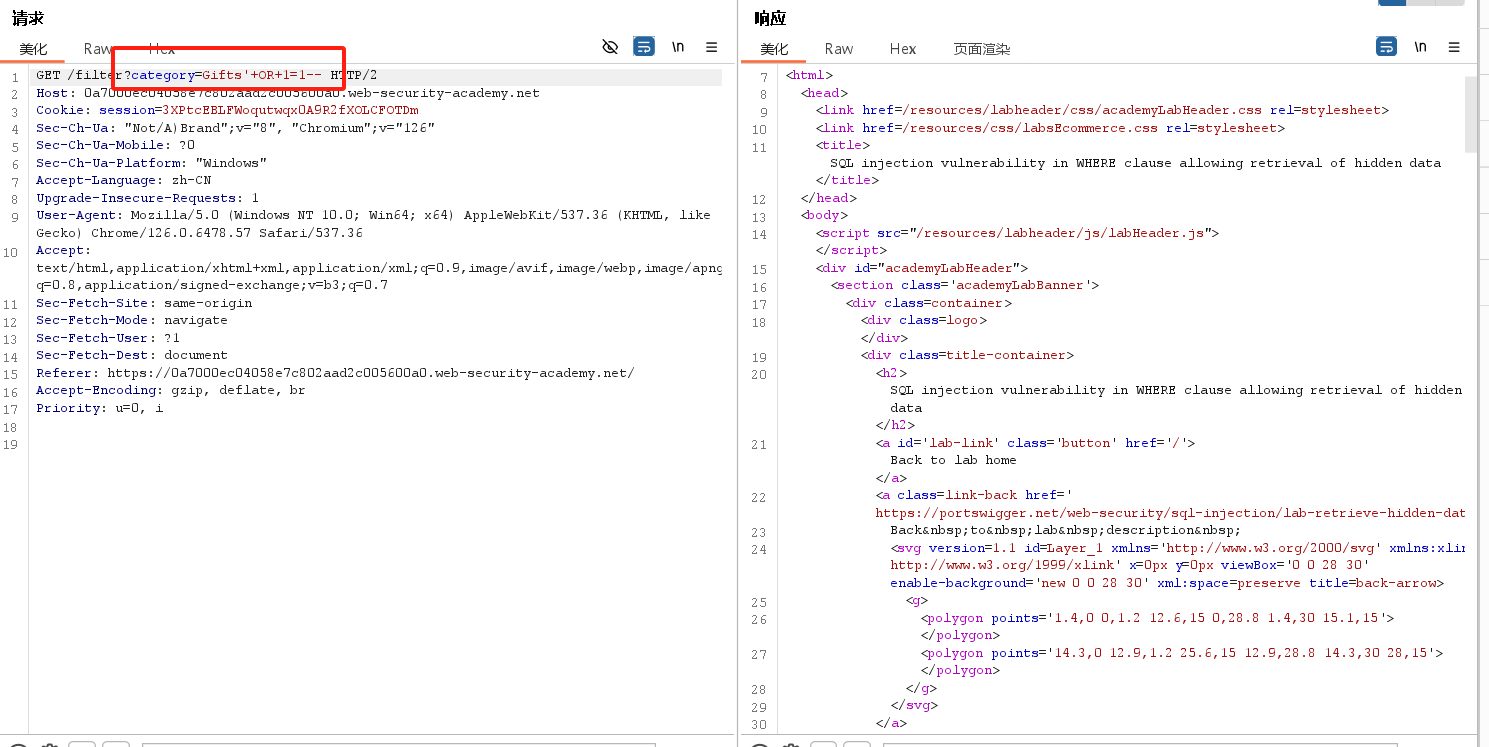Click the Cookie session value in request
1489x747 pixels.
tap(290, 111)
